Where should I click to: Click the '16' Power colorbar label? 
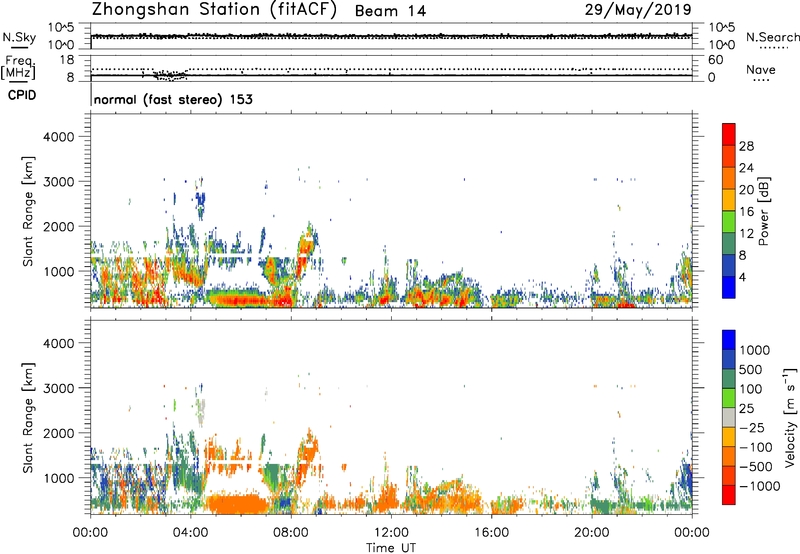point(746,212)
